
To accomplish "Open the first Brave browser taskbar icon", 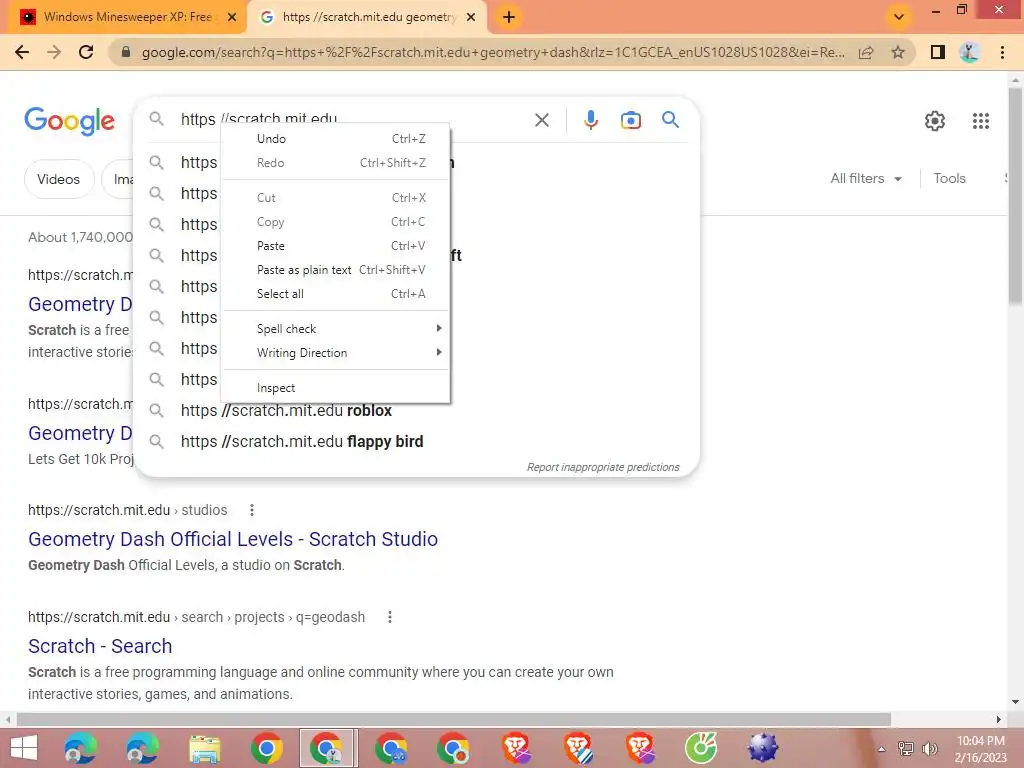I will pos(516,748).
